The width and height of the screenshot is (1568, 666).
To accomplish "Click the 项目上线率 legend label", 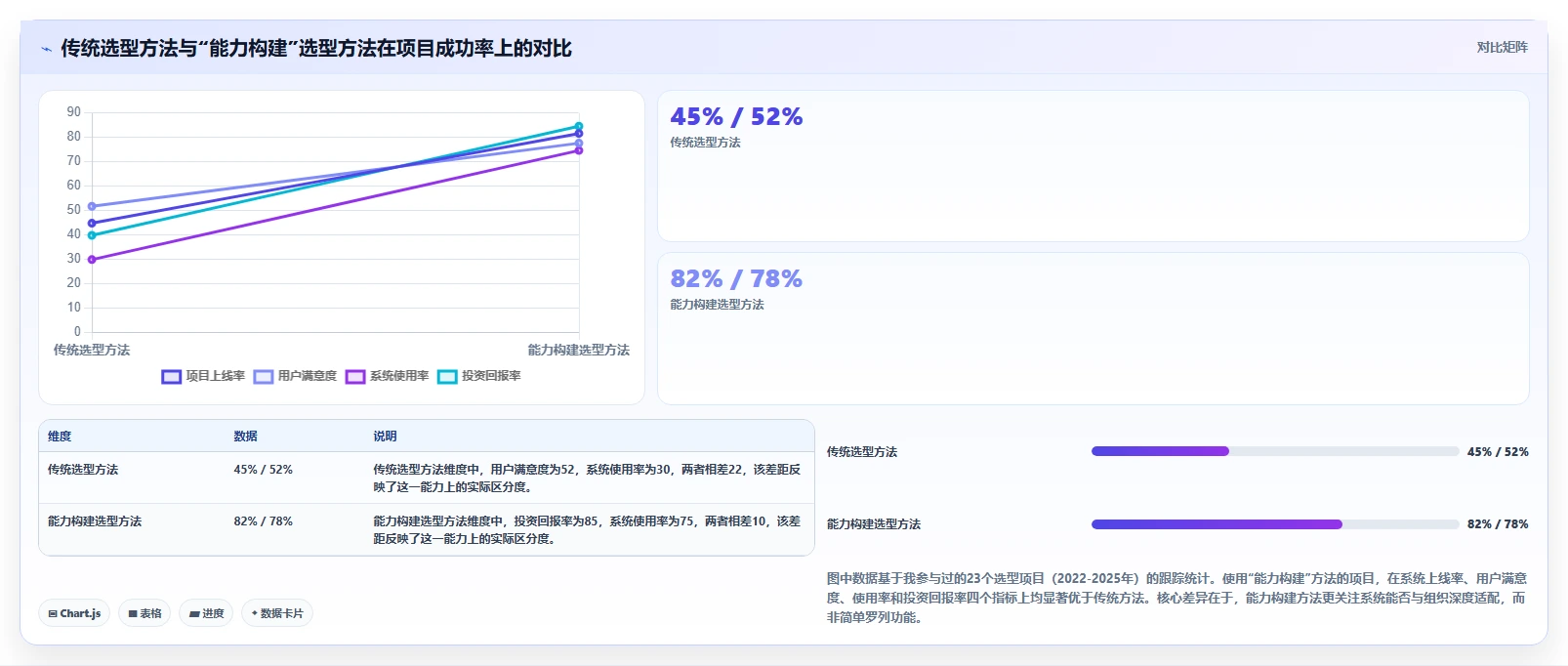I will click(x=216, y=376).
